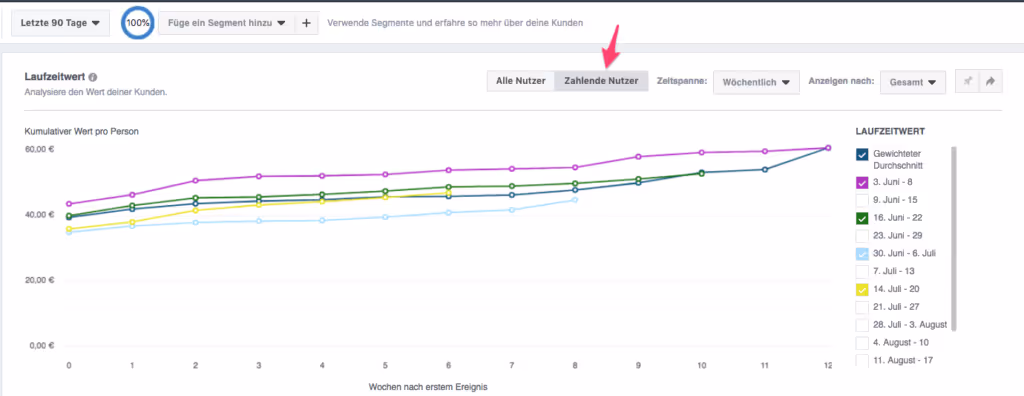
Task: Click the purple line point at week 0
Action: point(69,204)
